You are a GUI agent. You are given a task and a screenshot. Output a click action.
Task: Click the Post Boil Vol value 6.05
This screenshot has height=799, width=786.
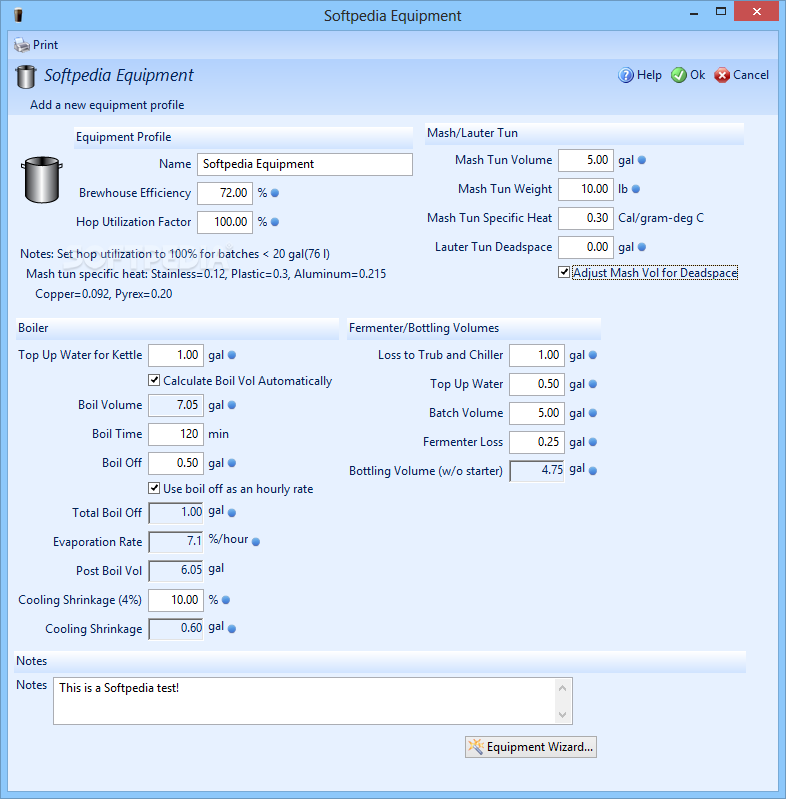point(176,571)
